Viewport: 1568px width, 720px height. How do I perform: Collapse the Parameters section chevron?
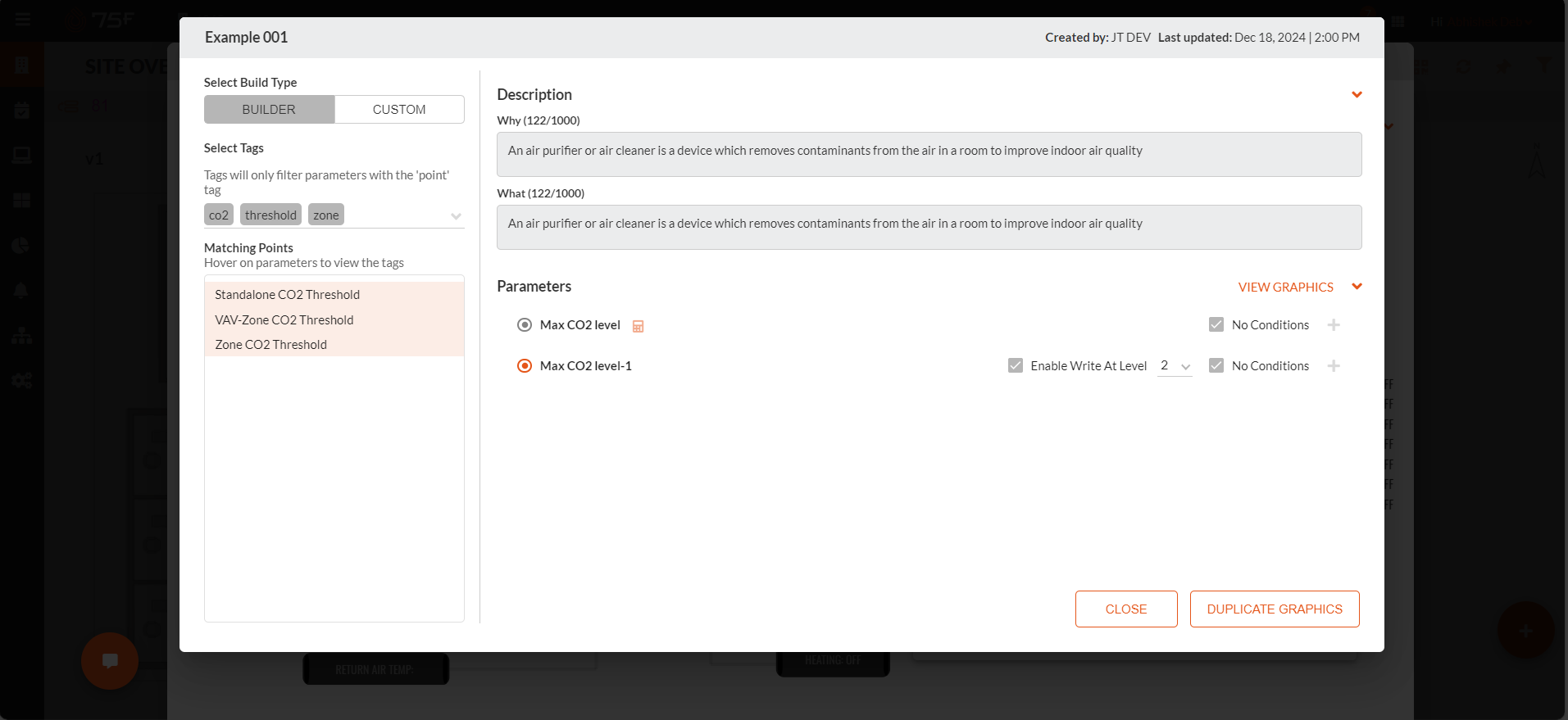pyautogui.click(x=1357, y=287)
